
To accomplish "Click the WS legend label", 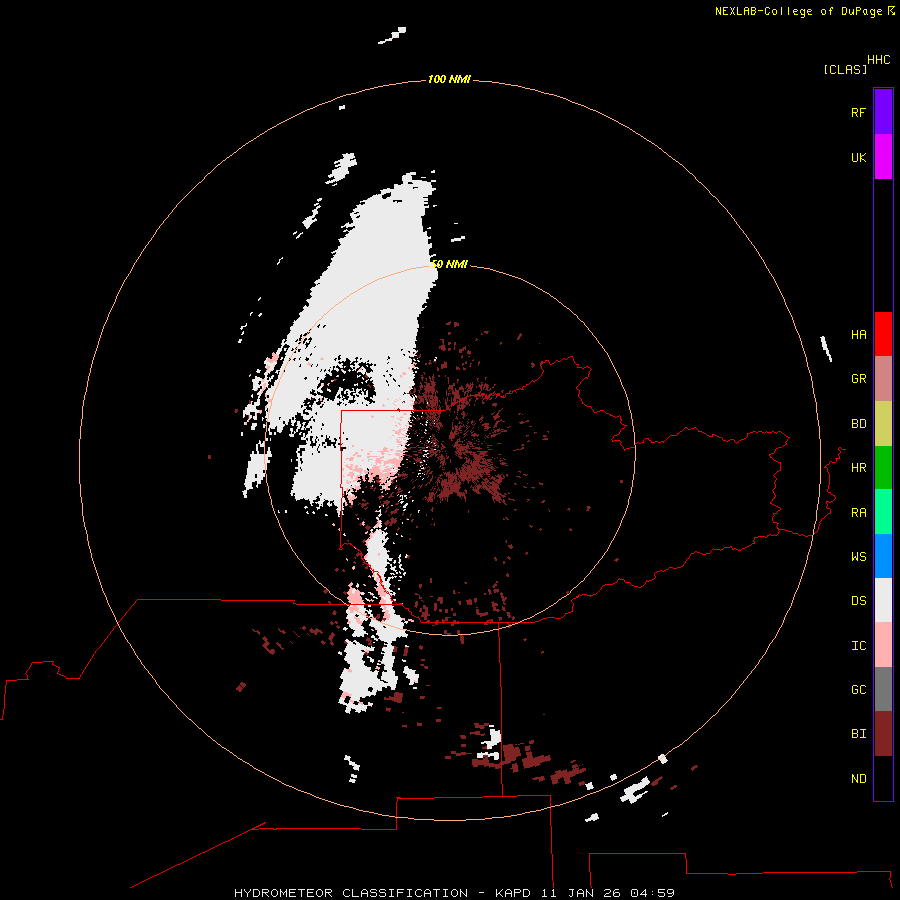I will [858, 557].
